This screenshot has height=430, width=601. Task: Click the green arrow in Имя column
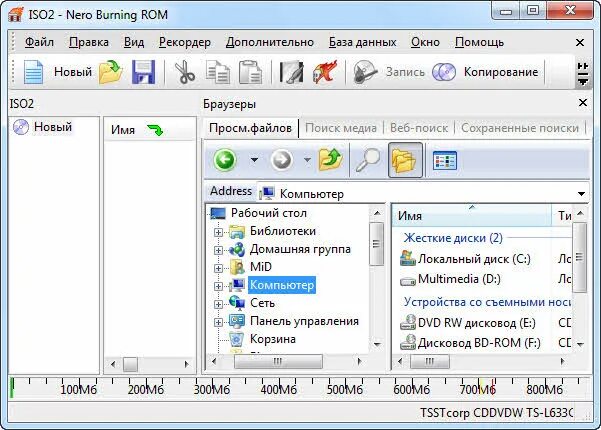click(155, 130)
